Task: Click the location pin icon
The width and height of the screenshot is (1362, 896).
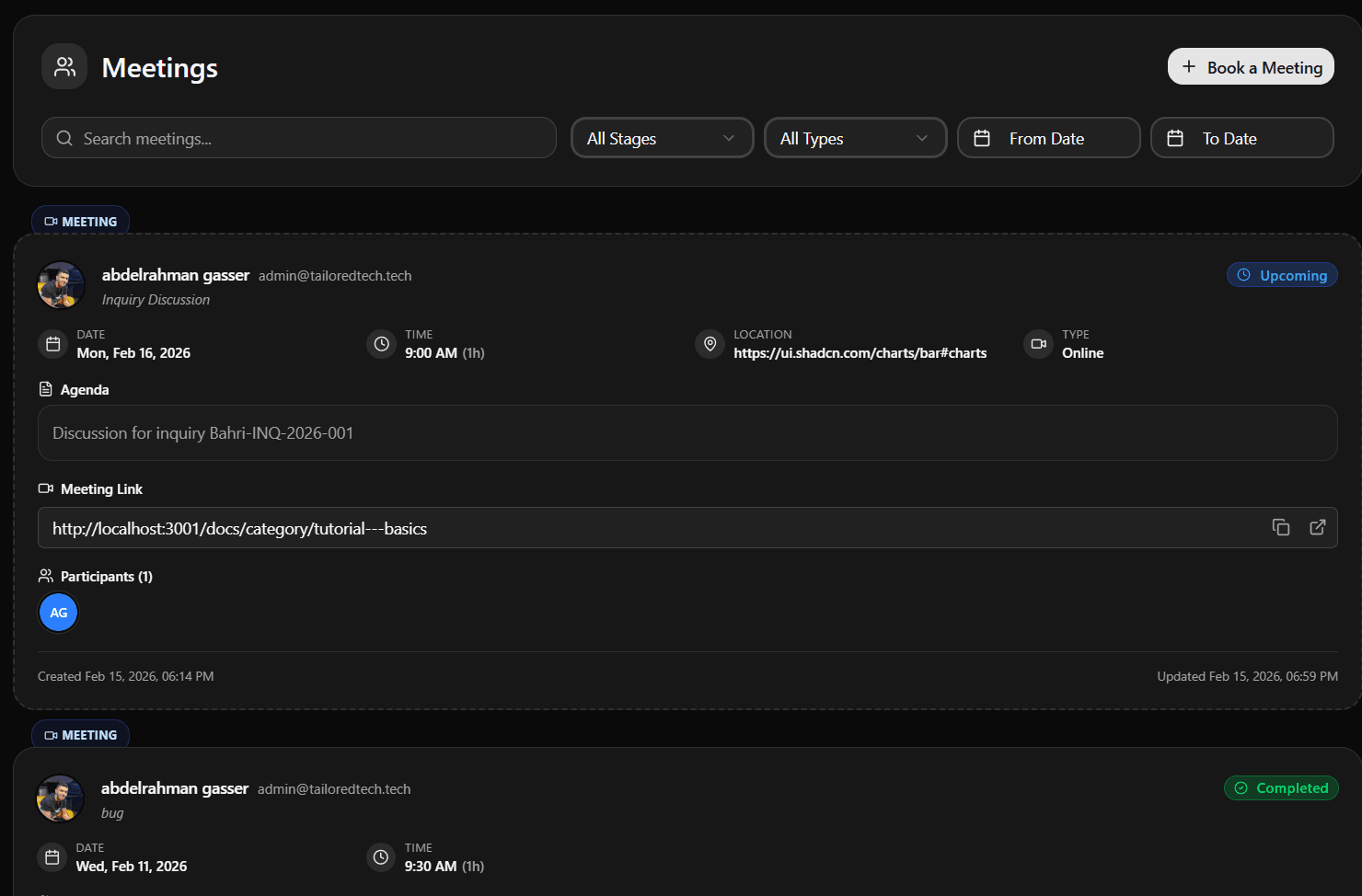Action: click(710, 343)
